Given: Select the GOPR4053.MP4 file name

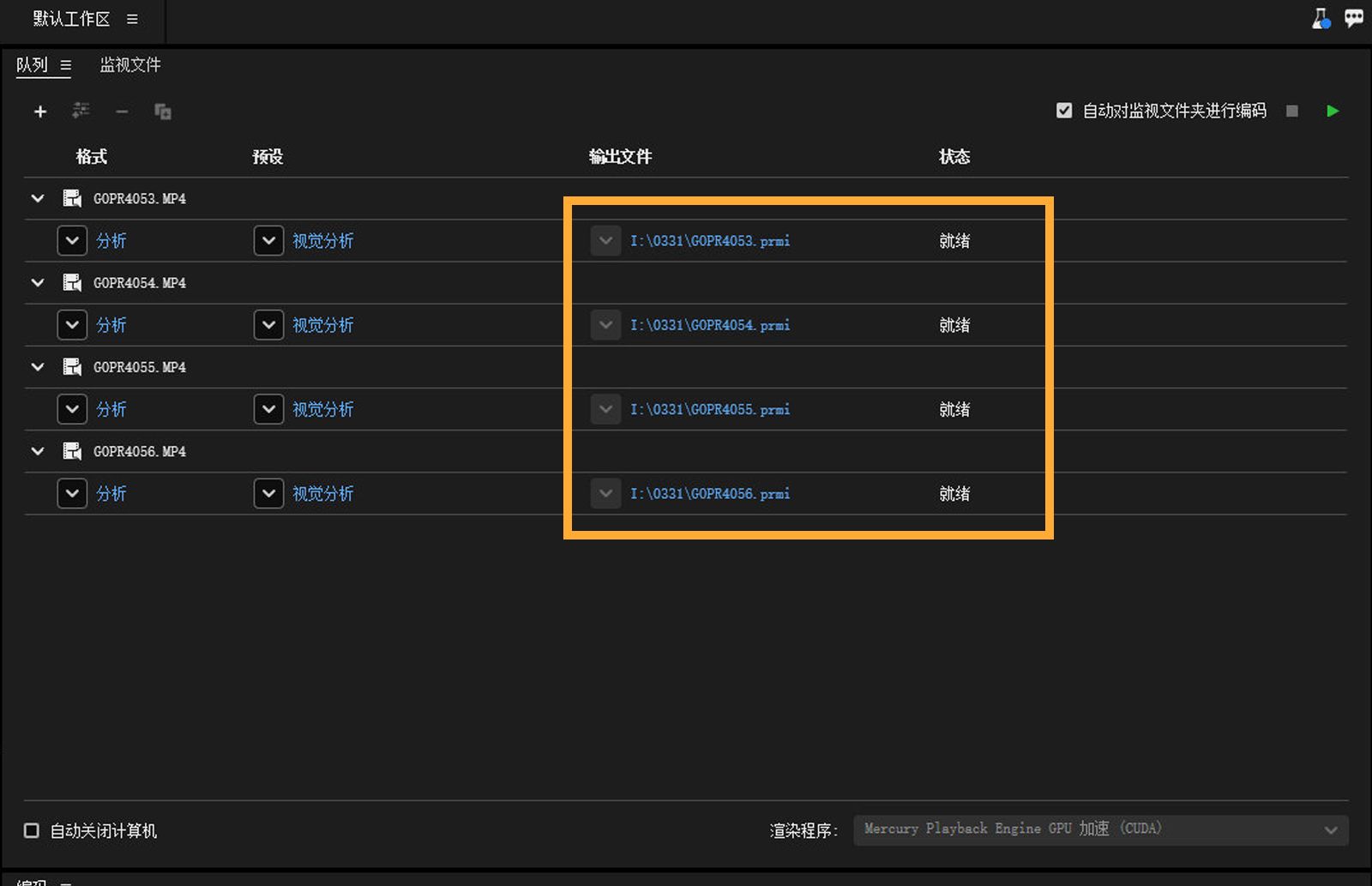Looking at the screenshot, I should [140, 199].
